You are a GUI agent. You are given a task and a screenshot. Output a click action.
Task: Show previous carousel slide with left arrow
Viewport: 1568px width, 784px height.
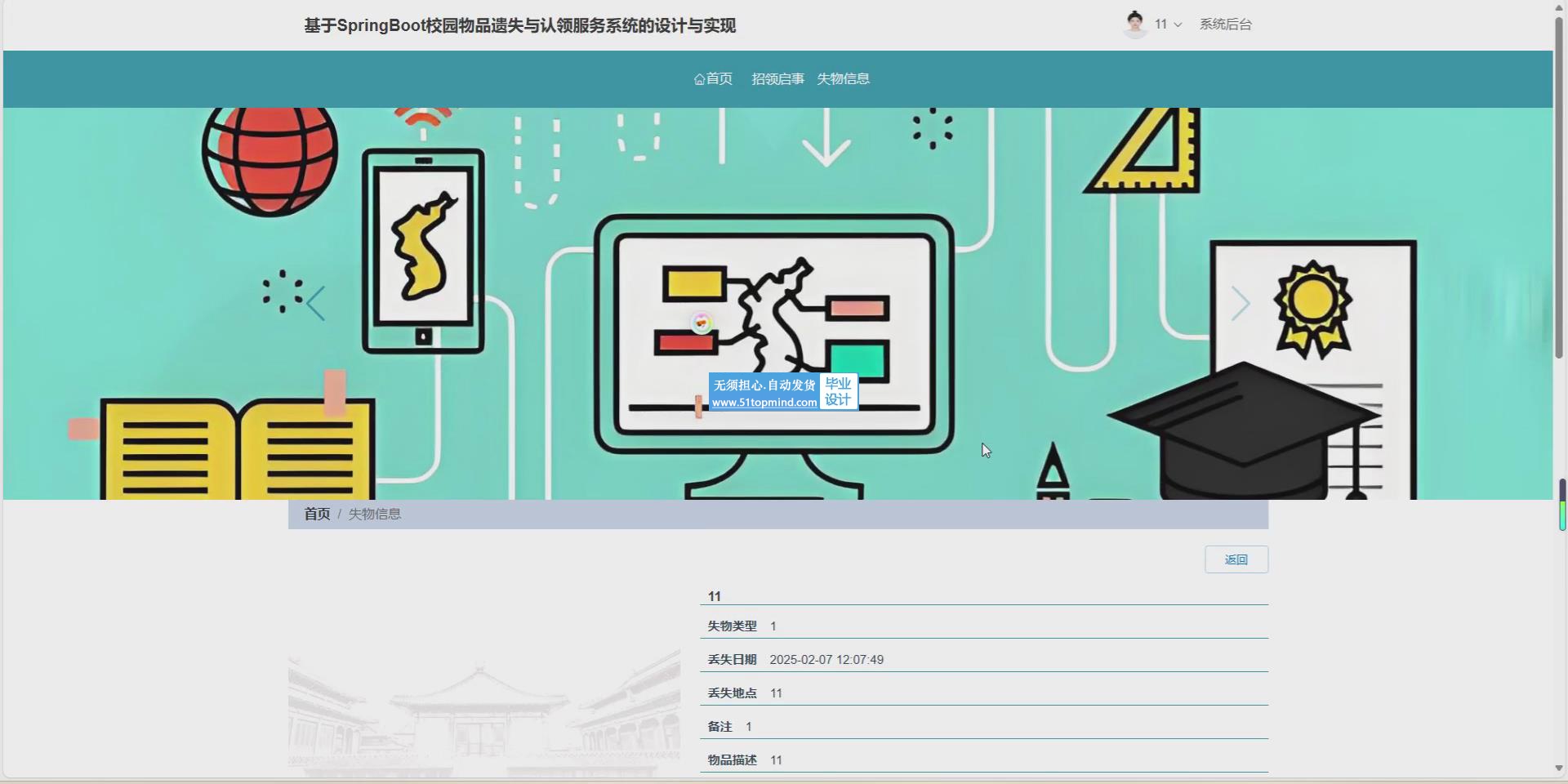[316, 304]
